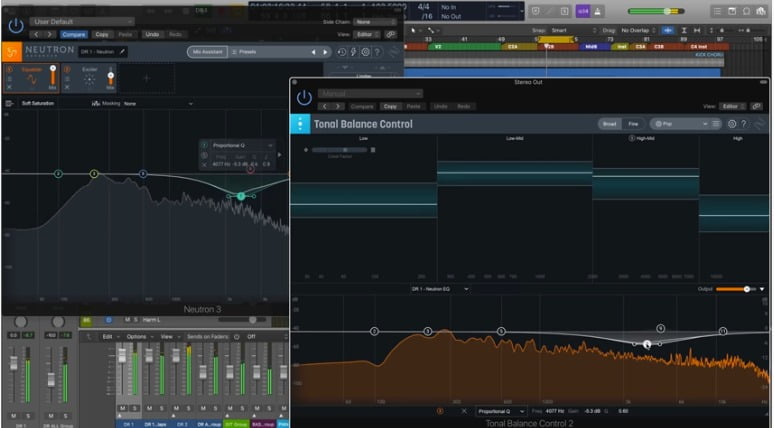Open the Pop target curve dropdown
The image size is (774, 428).
(x=679, y=124)
